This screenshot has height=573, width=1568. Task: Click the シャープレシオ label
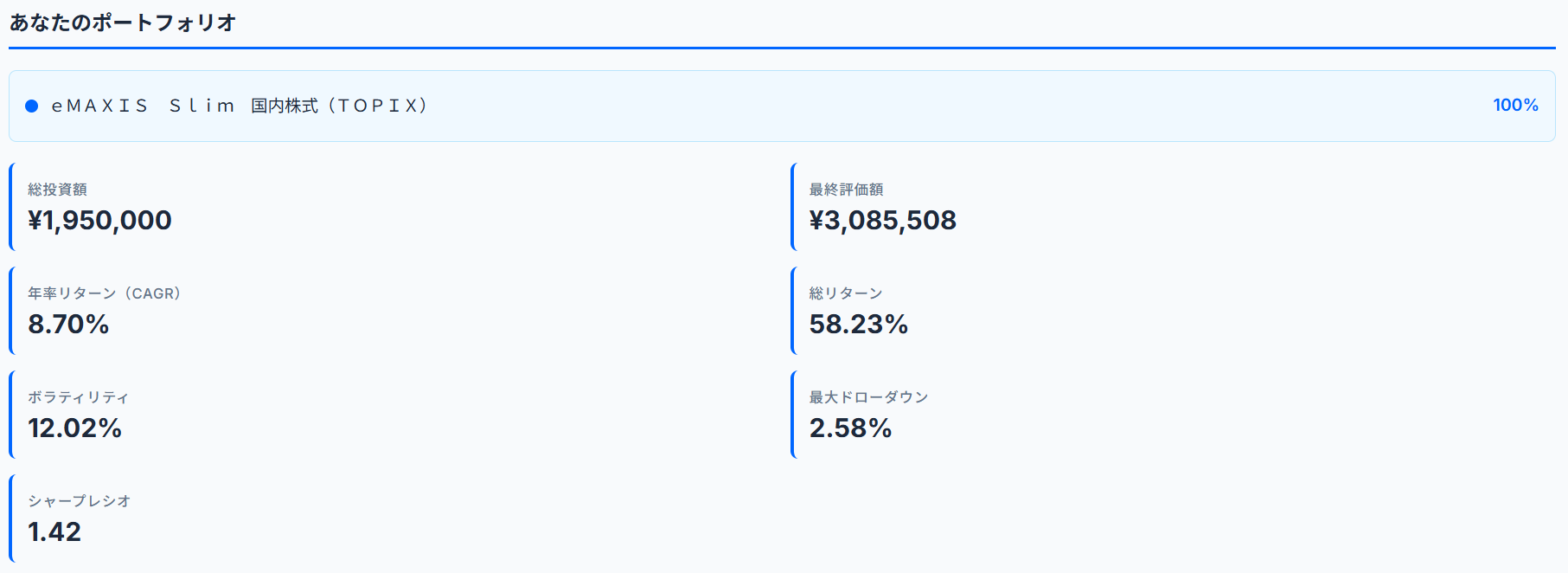(x=79, y=501)
